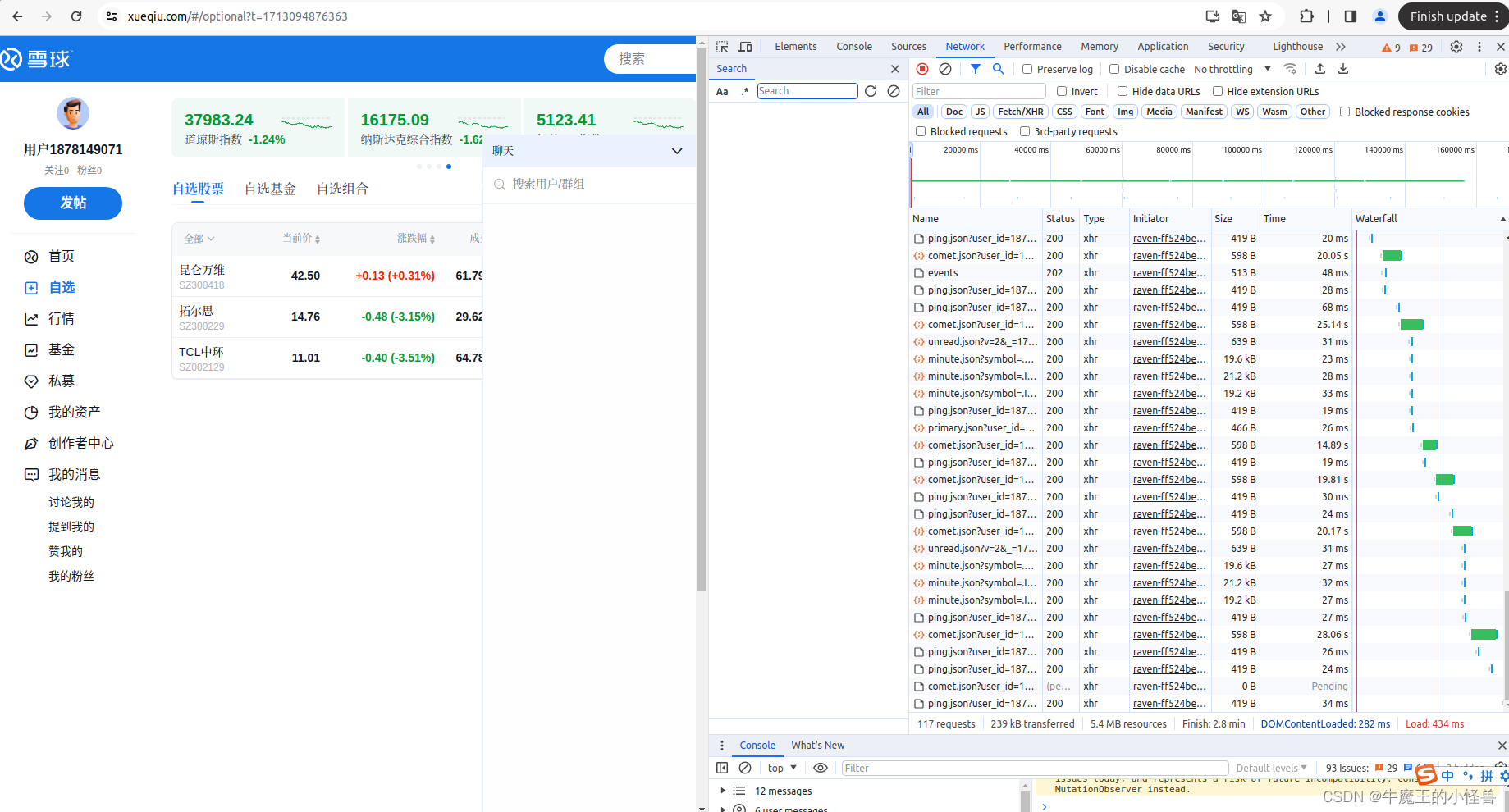Focus the 搜索用户/群组 chat search box
The width and height of the screenshot is (1509, 812).
[589, 185]
